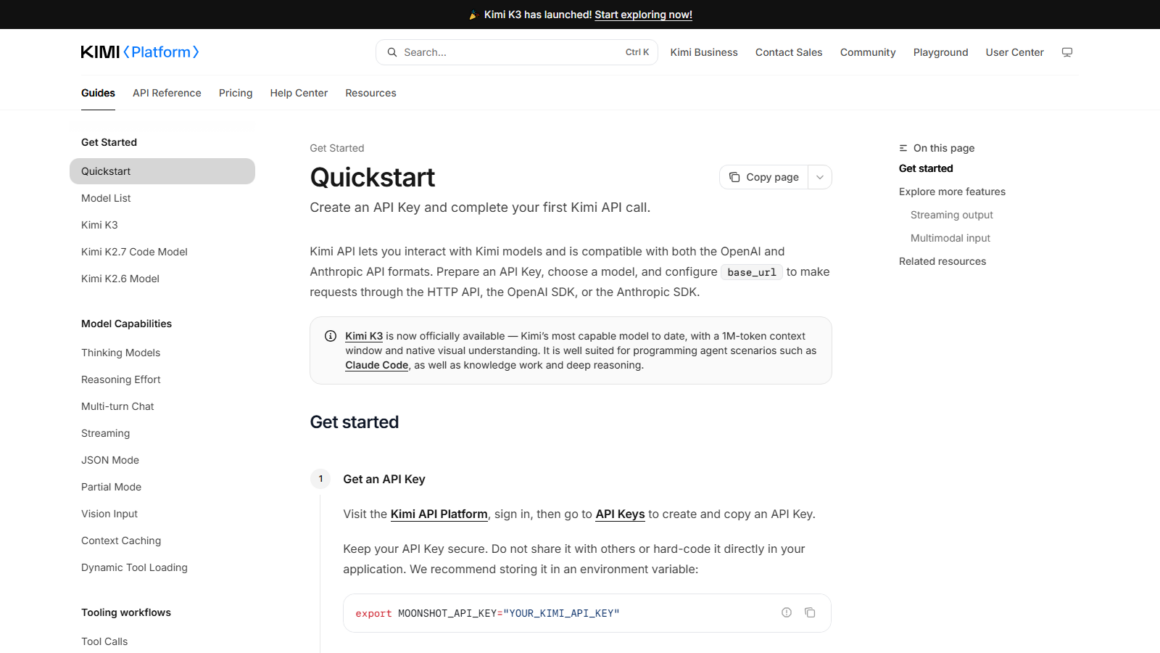Click the Start exploring now banner link
The height and width of the screenshot is (653, 1160).
tap(643, 15)
